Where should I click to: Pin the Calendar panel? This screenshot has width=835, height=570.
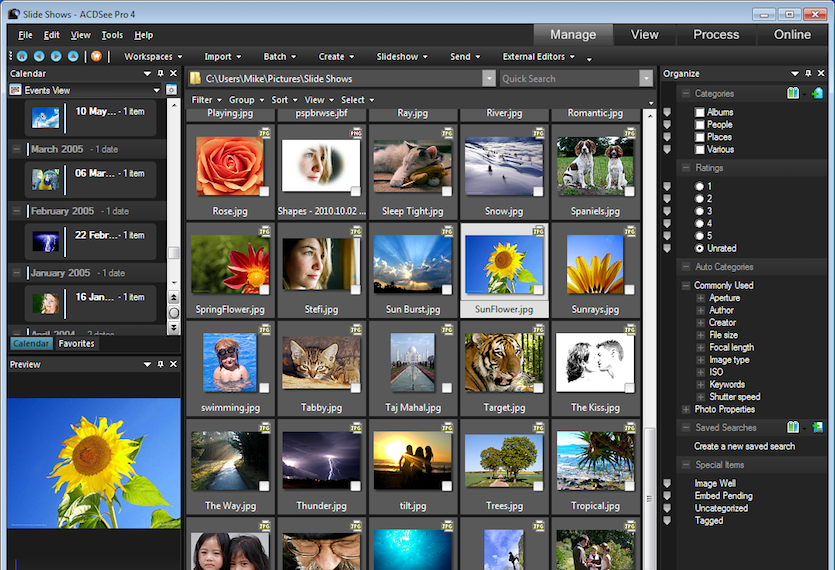(x=160, y=73)
